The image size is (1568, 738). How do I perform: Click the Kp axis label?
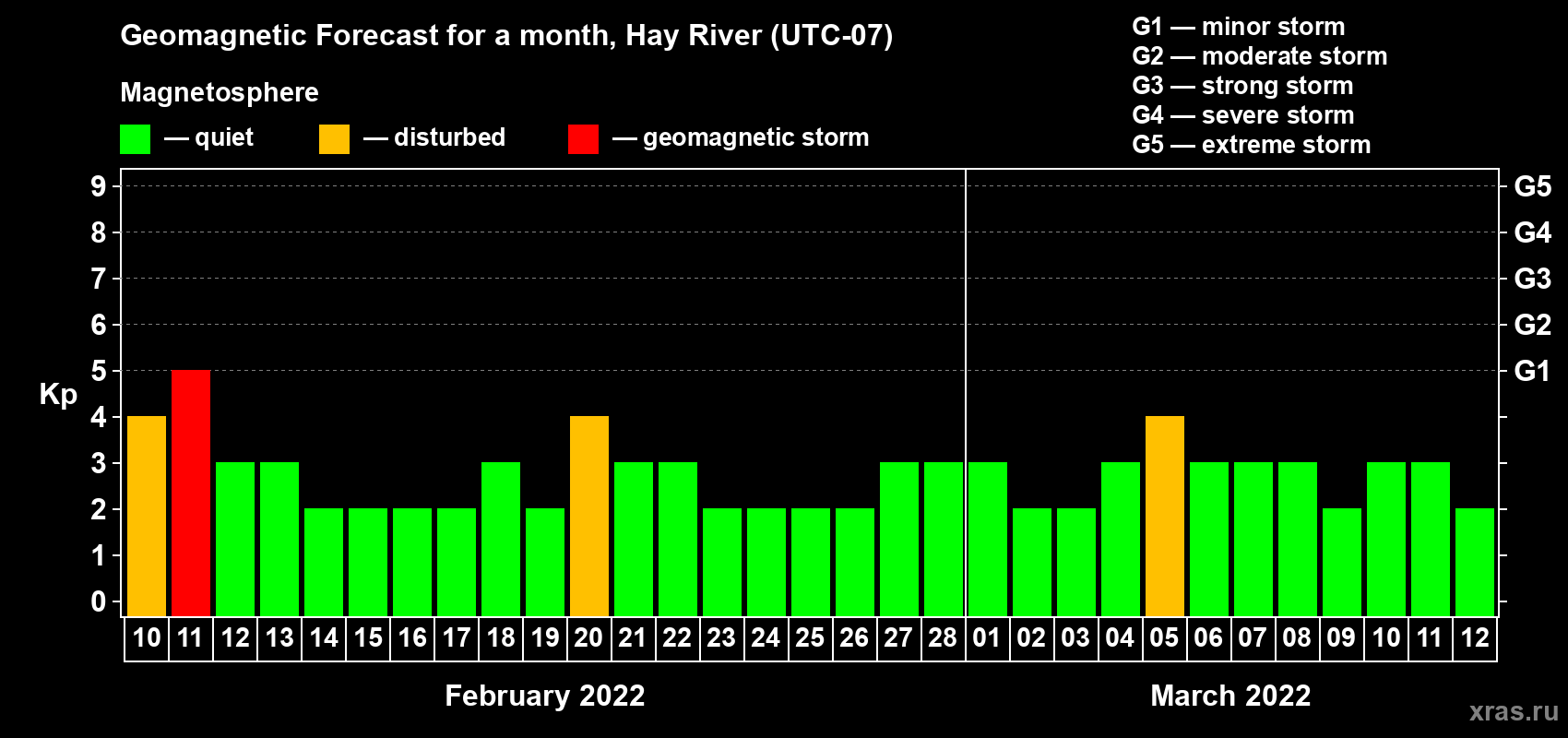click(58, 395)
